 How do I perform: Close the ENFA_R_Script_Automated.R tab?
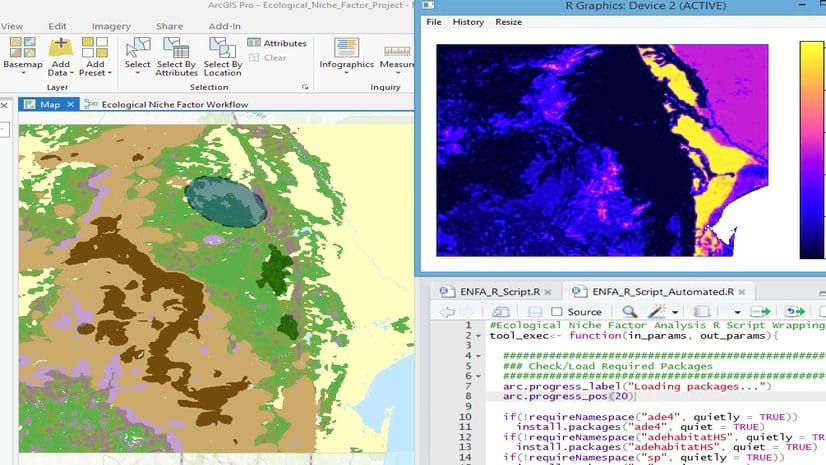[742, 292]
